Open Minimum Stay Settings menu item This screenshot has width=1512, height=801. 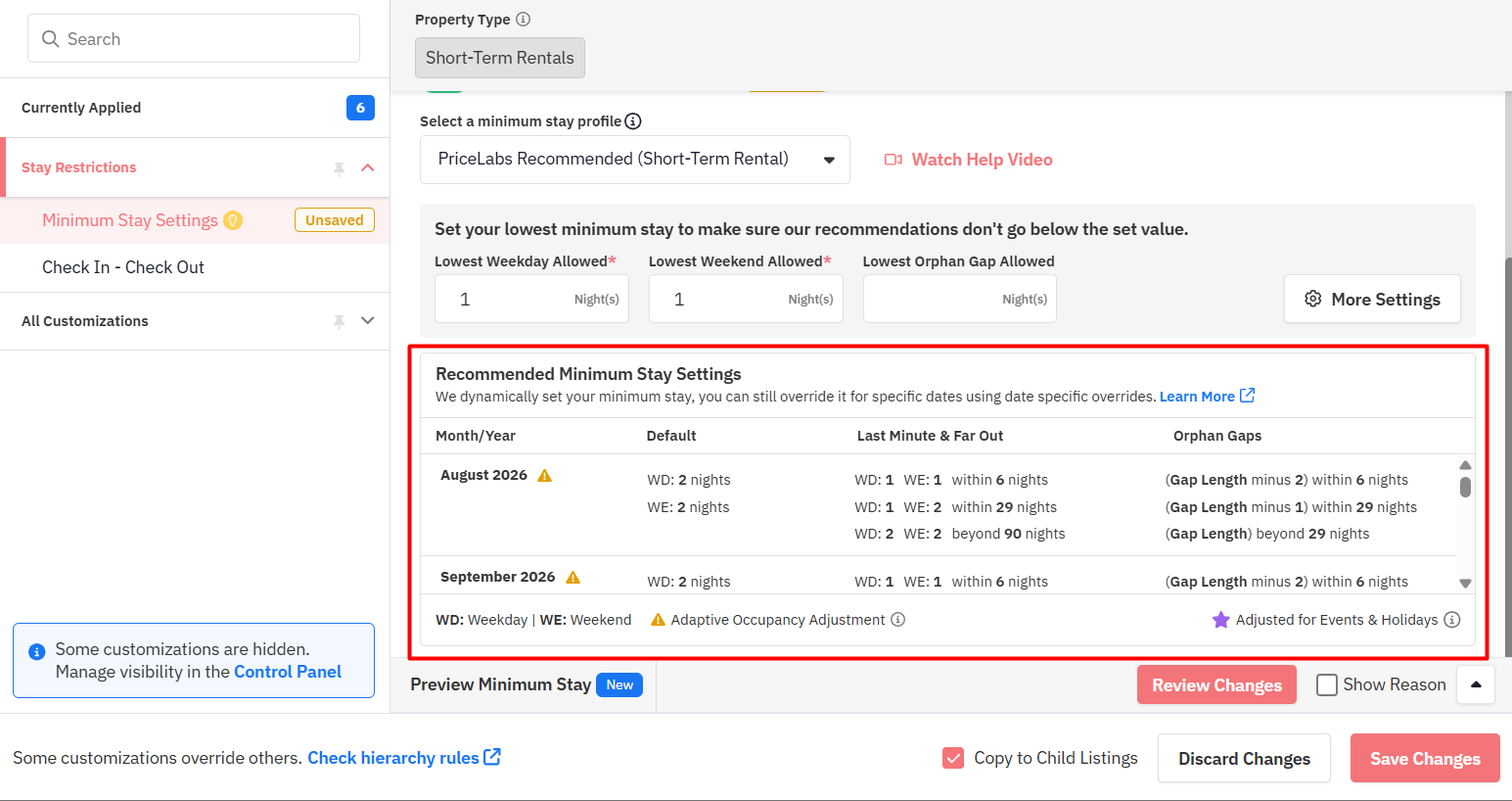(x=195, y=220)
